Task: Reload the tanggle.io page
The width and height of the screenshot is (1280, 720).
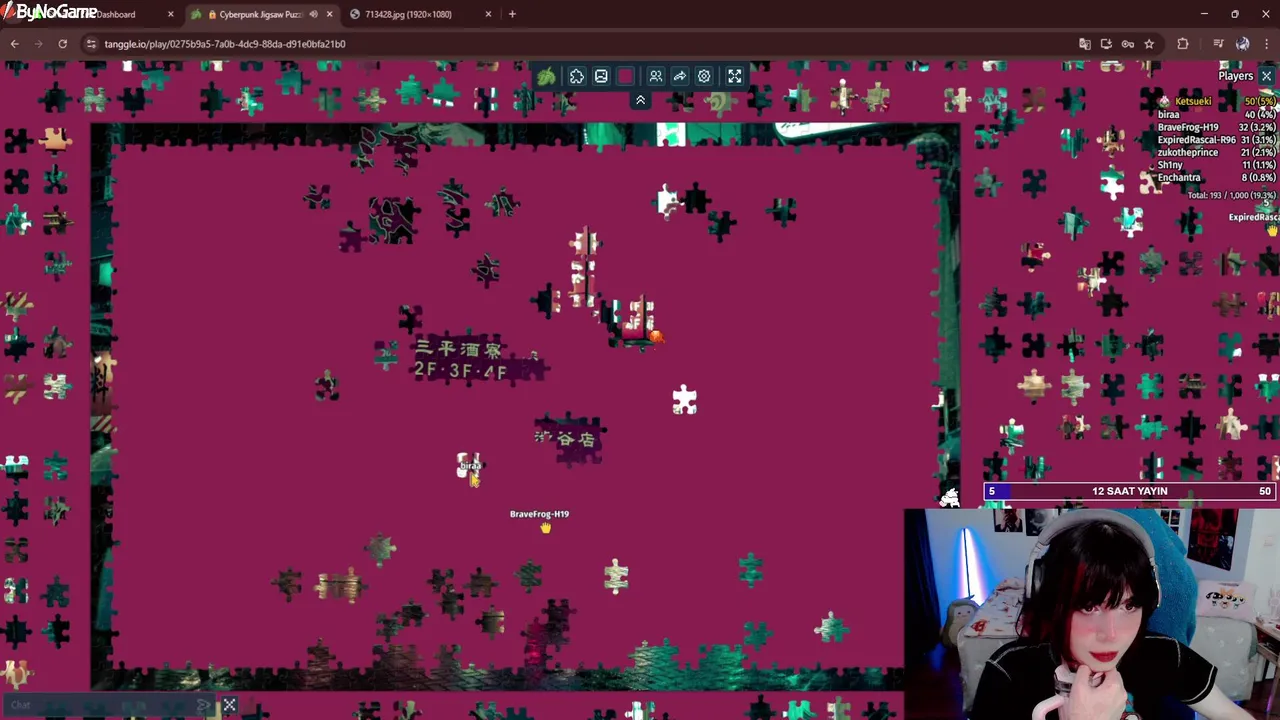Action: coord(62,44)
